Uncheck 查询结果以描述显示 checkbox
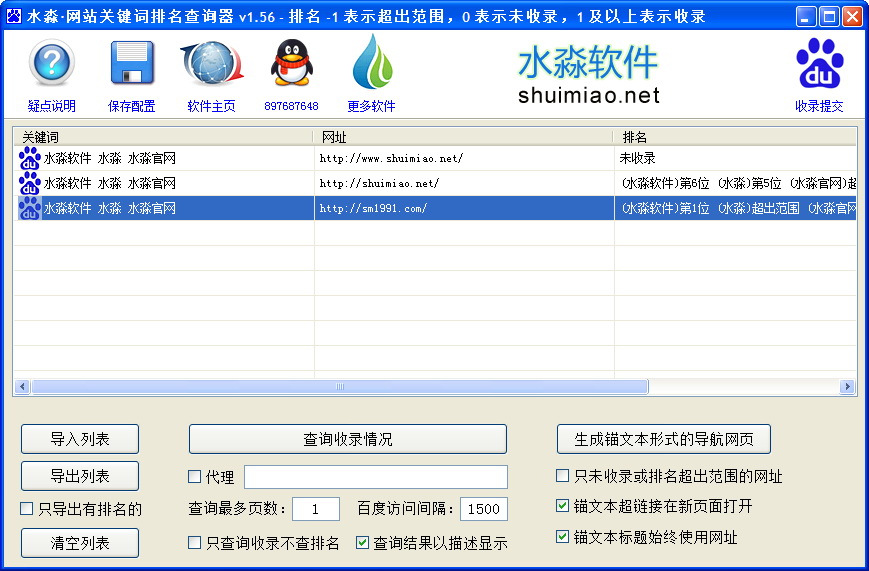This screenshot has width=869, height=571. point(362,542)
